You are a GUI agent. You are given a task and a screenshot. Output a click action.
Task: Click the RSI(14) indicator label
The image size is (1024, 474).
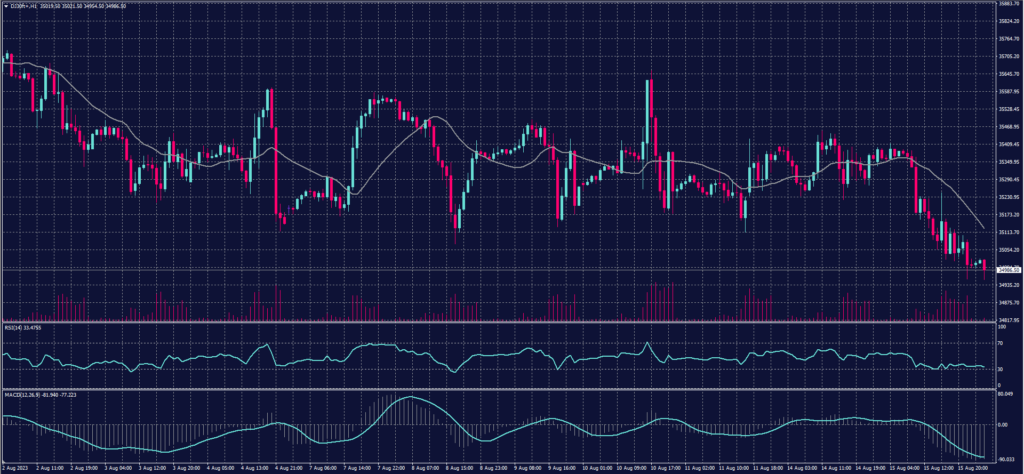pos(14,326)
